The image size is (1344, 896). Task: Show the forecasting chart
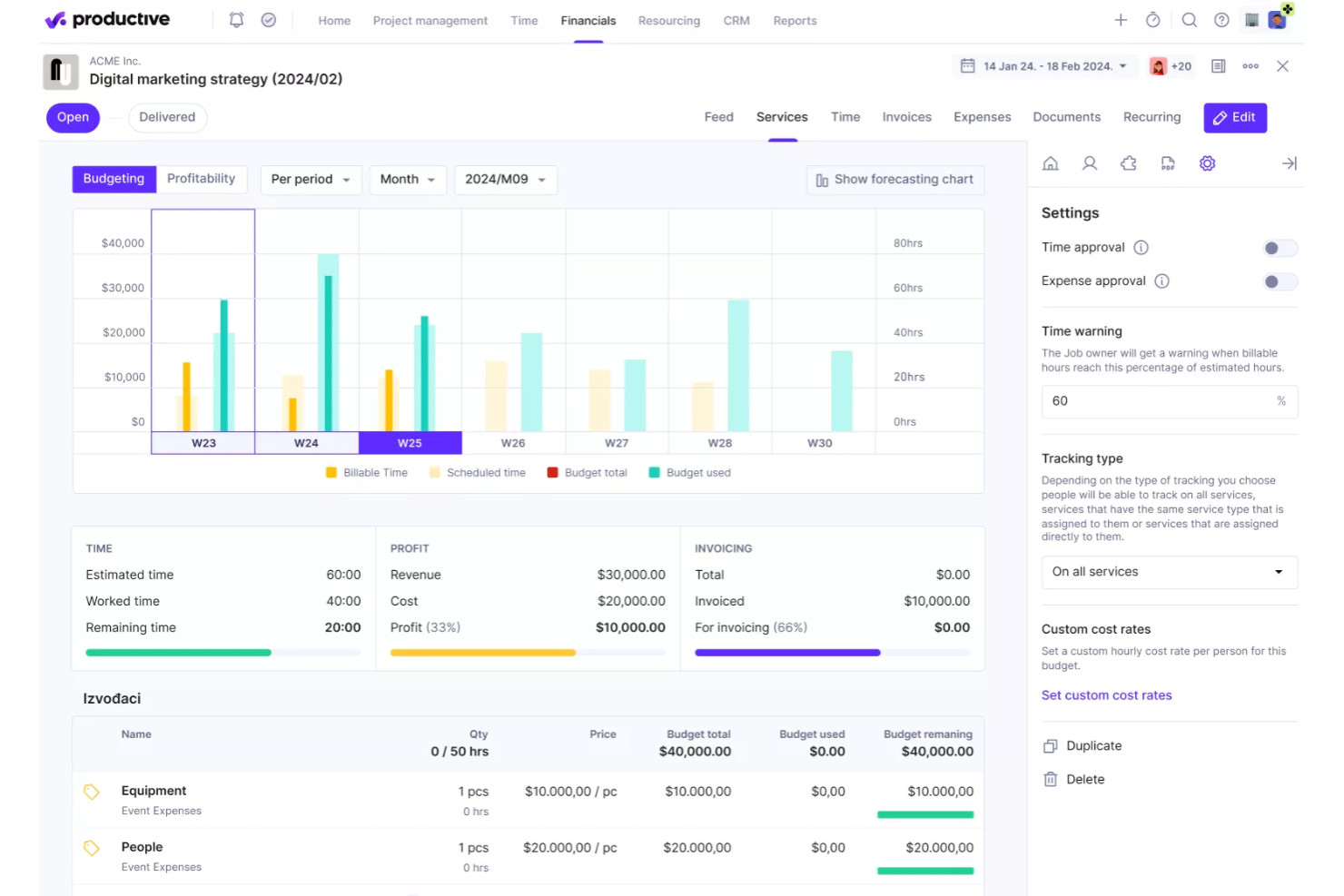894,179
